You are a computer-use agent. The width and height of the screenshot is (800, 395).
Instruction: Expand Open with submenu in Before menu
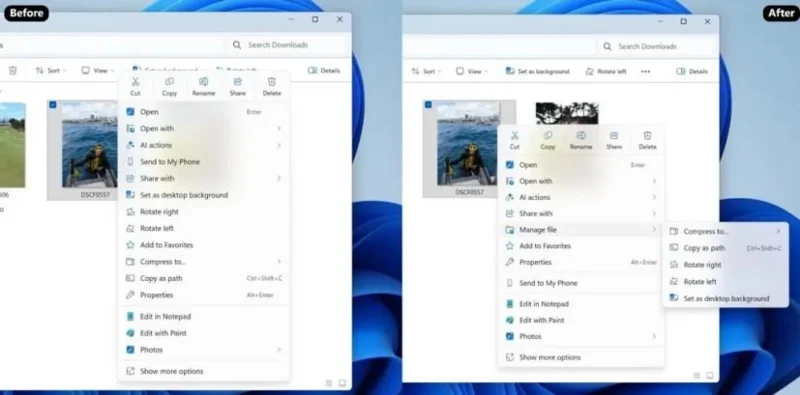(204, 129)
